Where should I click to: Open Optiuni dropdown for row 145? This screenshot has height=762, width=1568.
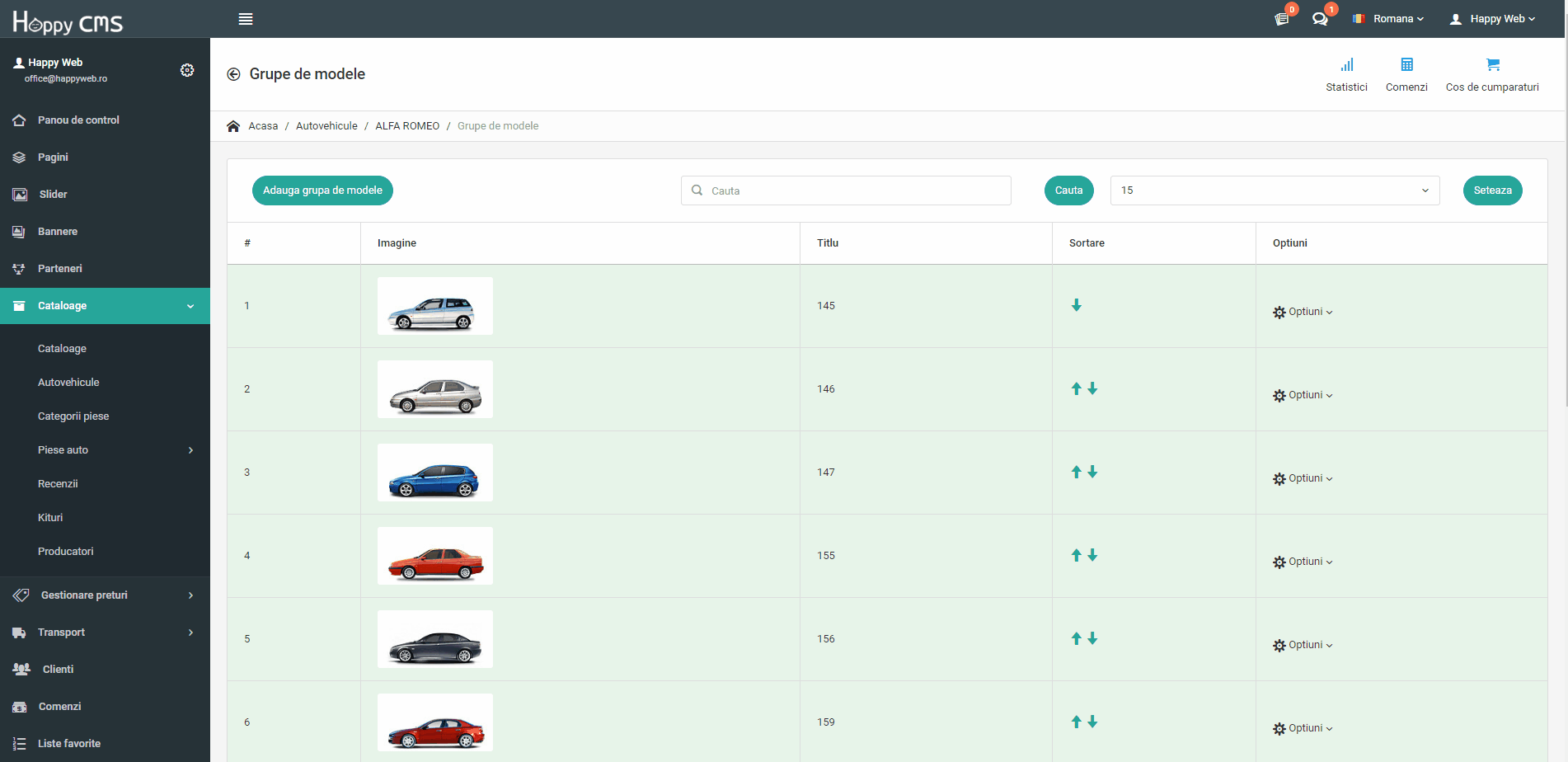pos(1303,312)
